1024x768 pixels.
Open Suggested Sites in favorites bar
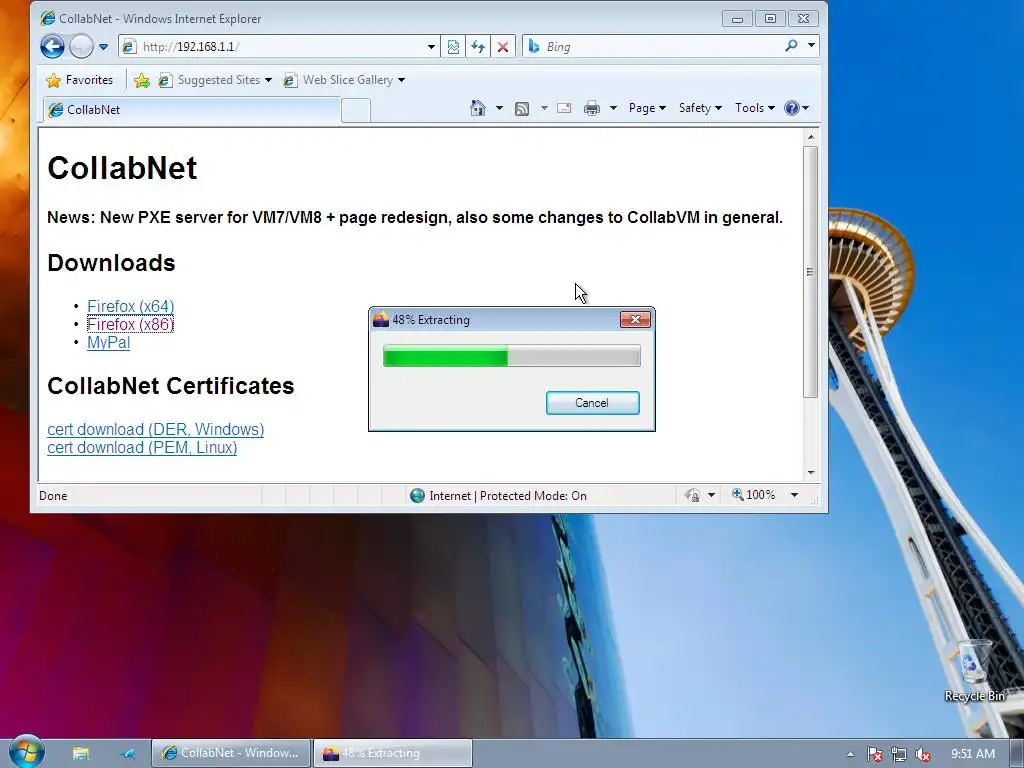click(x=215, y=80)
